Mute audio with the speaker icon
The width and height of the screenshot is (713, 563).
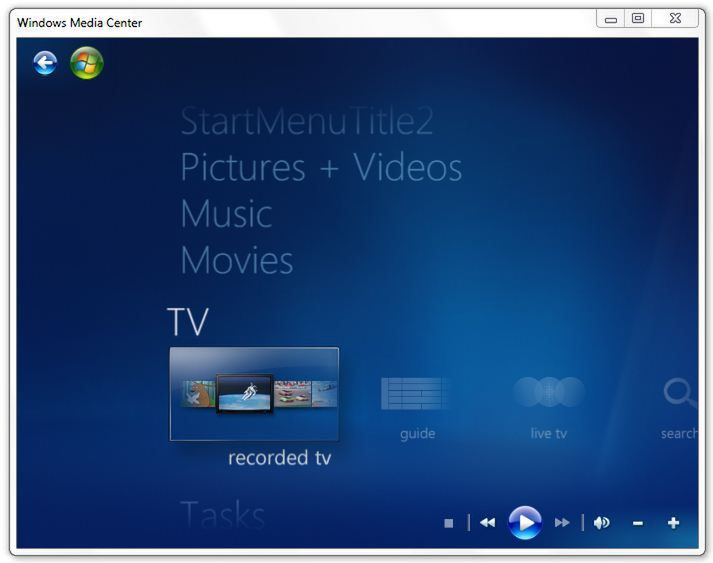(602, 523)
